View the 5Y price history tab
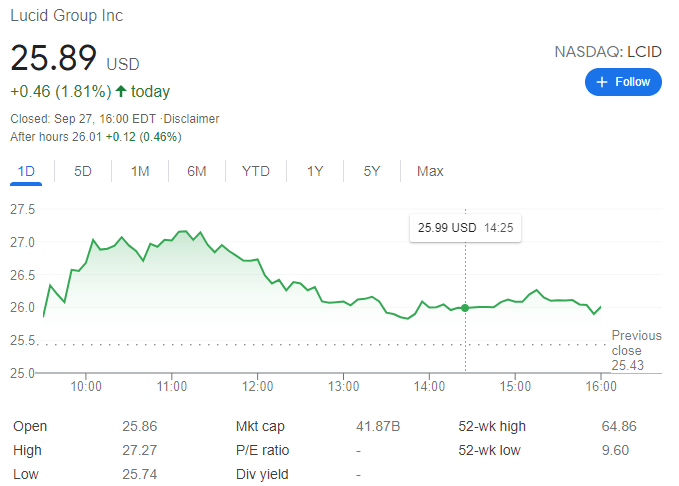Image resolution: width=679 pixels, height=486 pixels. click(x=372, y=171)
